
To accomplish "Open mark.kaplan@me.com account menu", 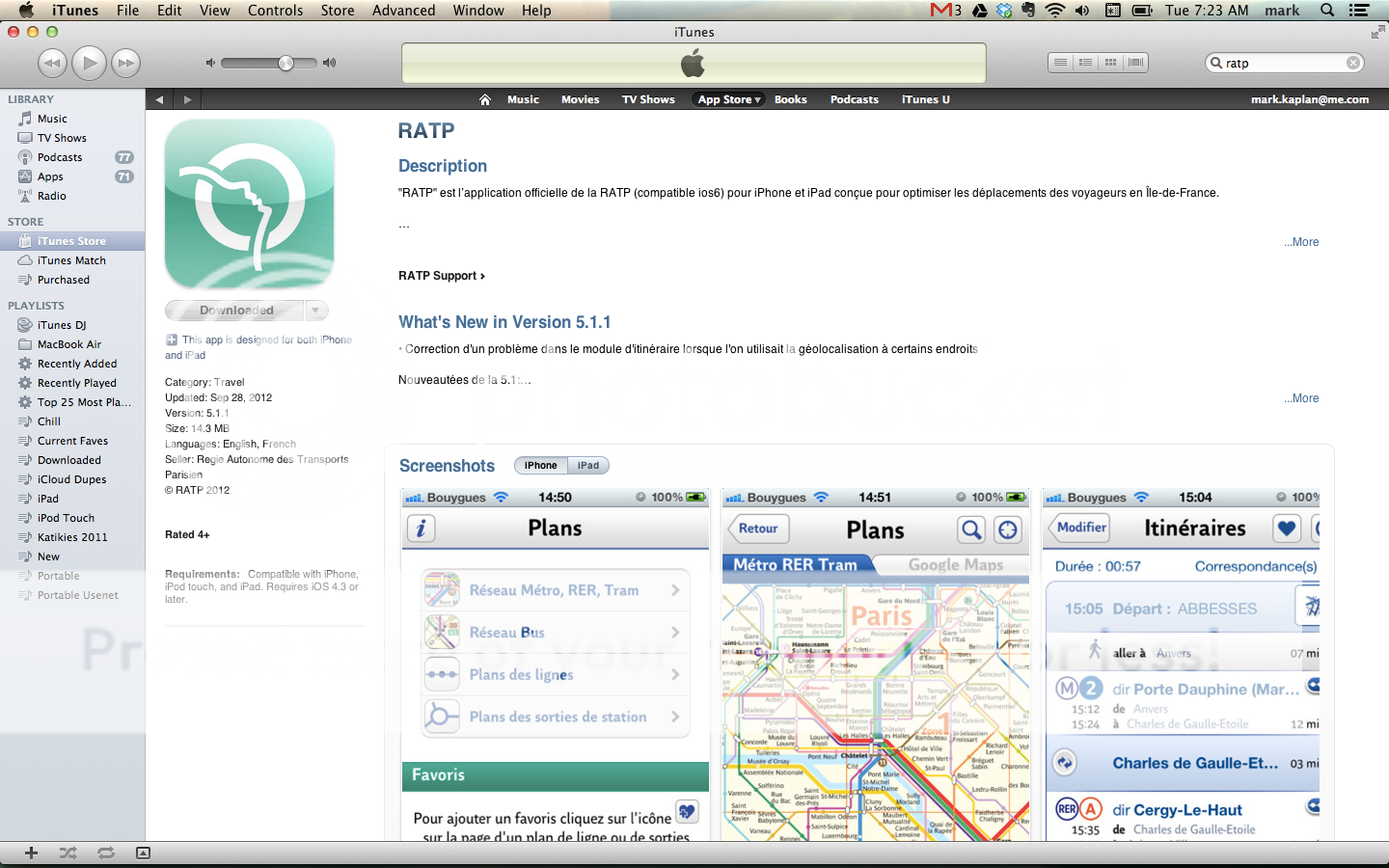I will point(1309,99).
